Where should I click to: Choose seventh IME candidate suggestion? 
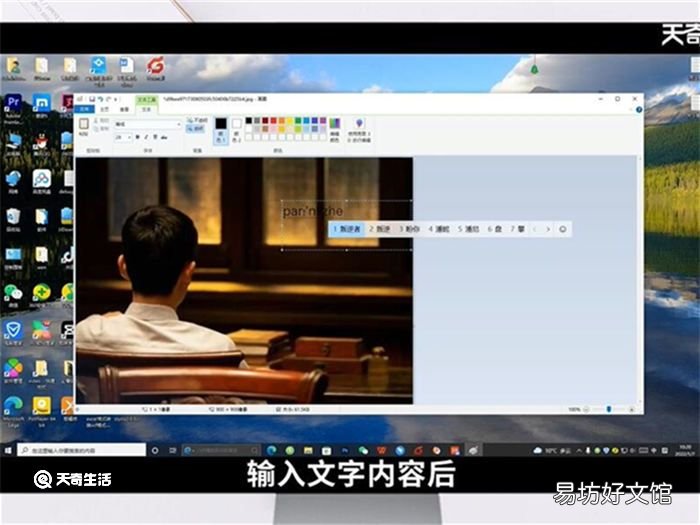tap(518, 229)
